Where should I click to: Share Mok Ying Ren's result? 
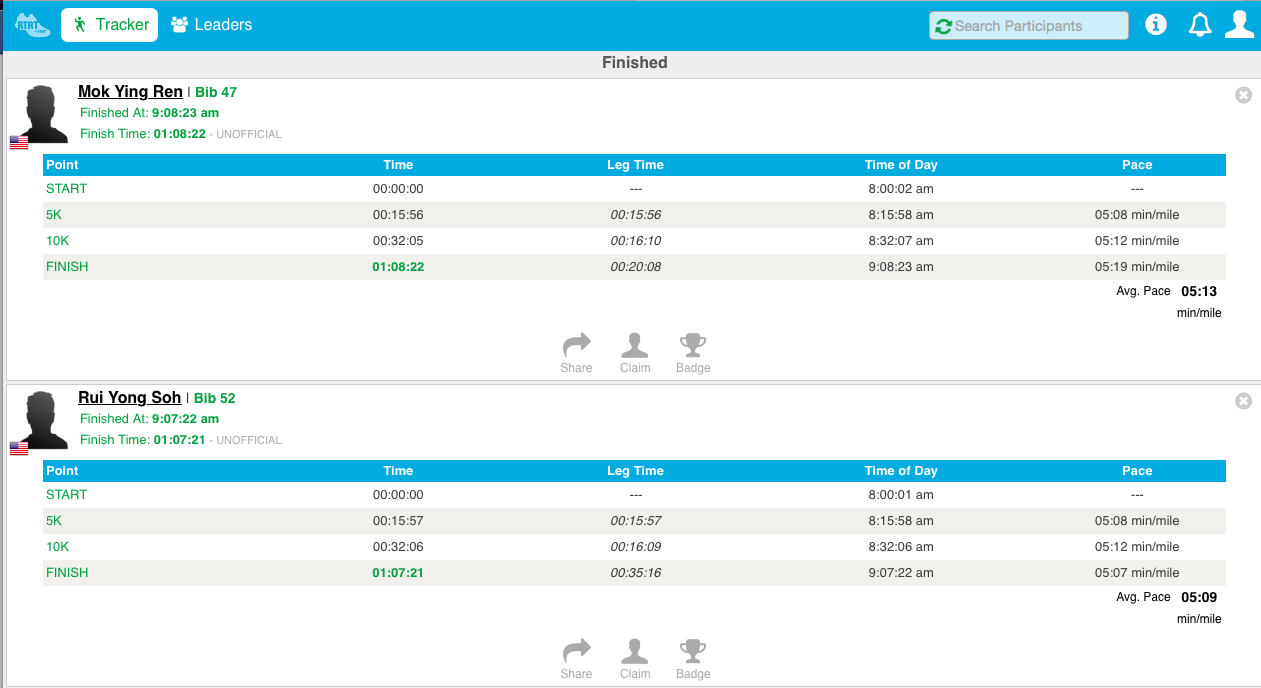576,354
